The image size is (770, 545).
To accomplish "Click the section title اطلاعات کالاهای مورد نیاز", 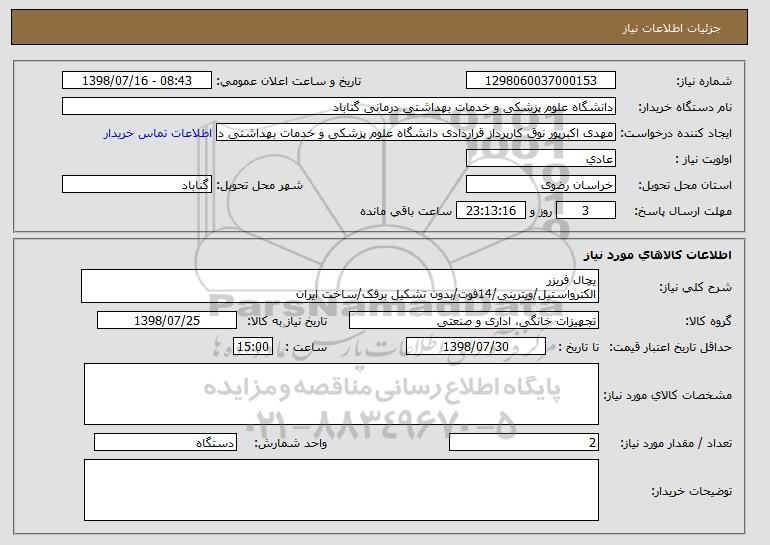I will (658, 255).
